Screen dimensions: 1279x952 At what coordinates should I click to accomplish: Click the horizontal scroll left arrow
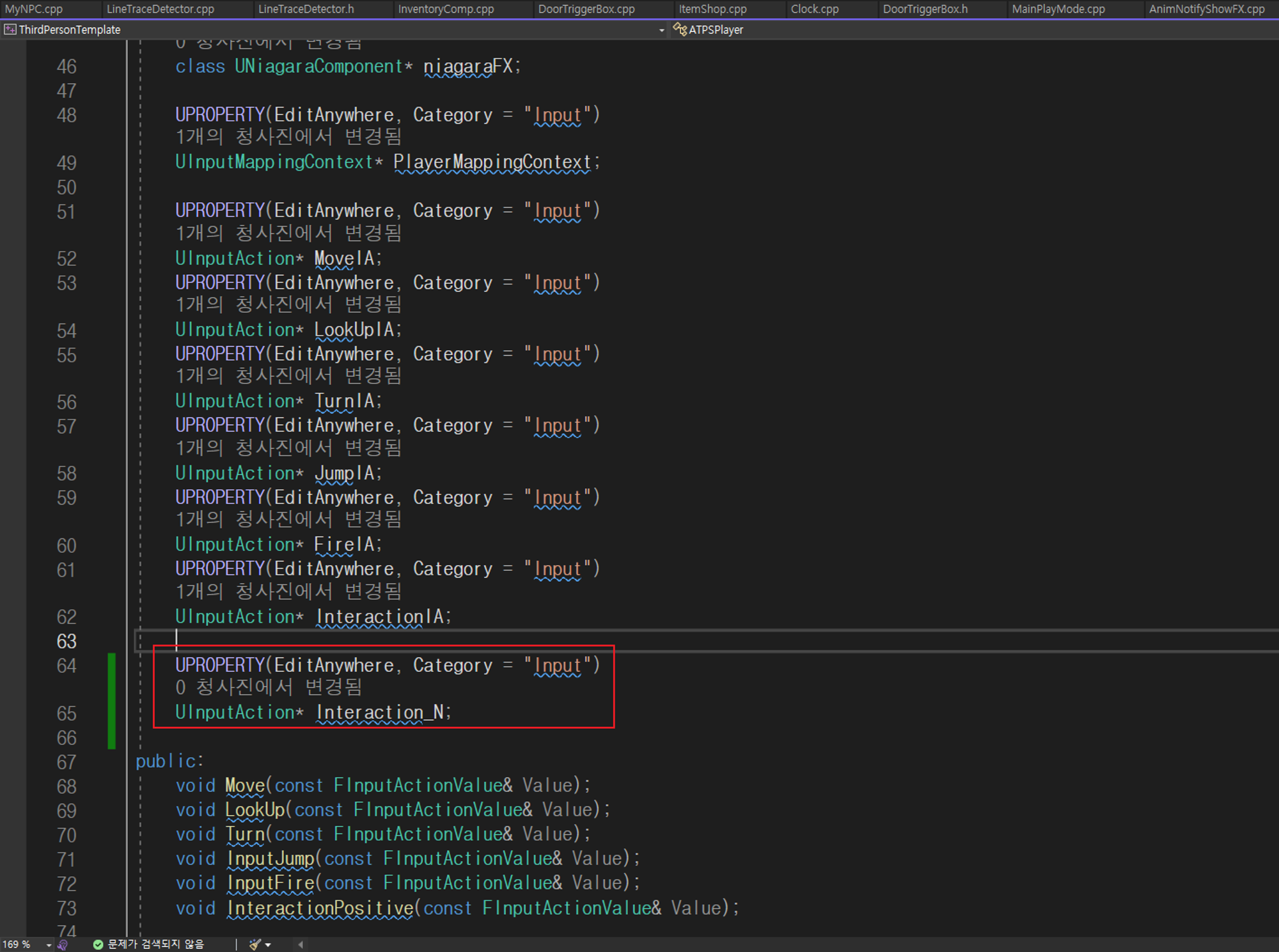300,944
